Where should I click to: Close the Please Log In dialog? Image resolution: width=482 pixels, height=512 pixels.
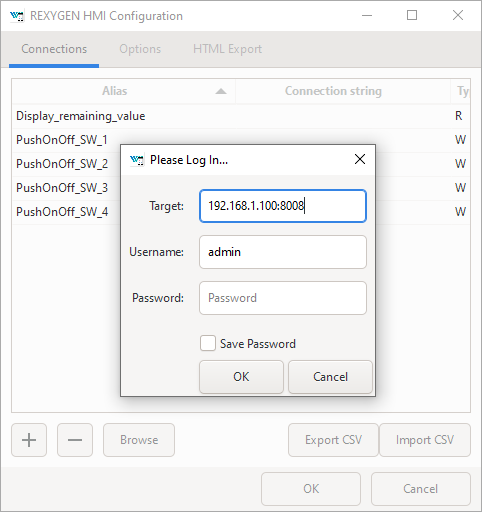tap(360, 159)
